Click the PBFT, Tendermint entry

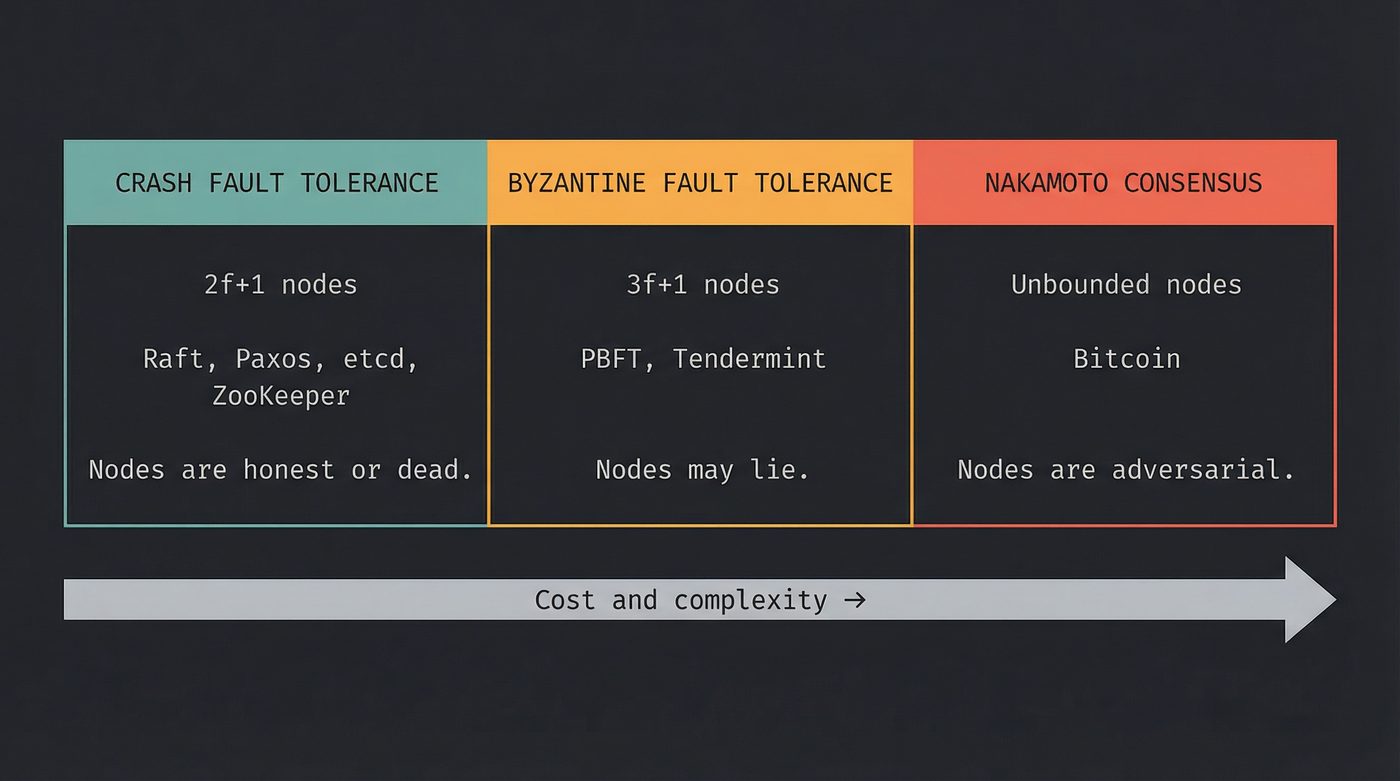(x=703, y=359)
